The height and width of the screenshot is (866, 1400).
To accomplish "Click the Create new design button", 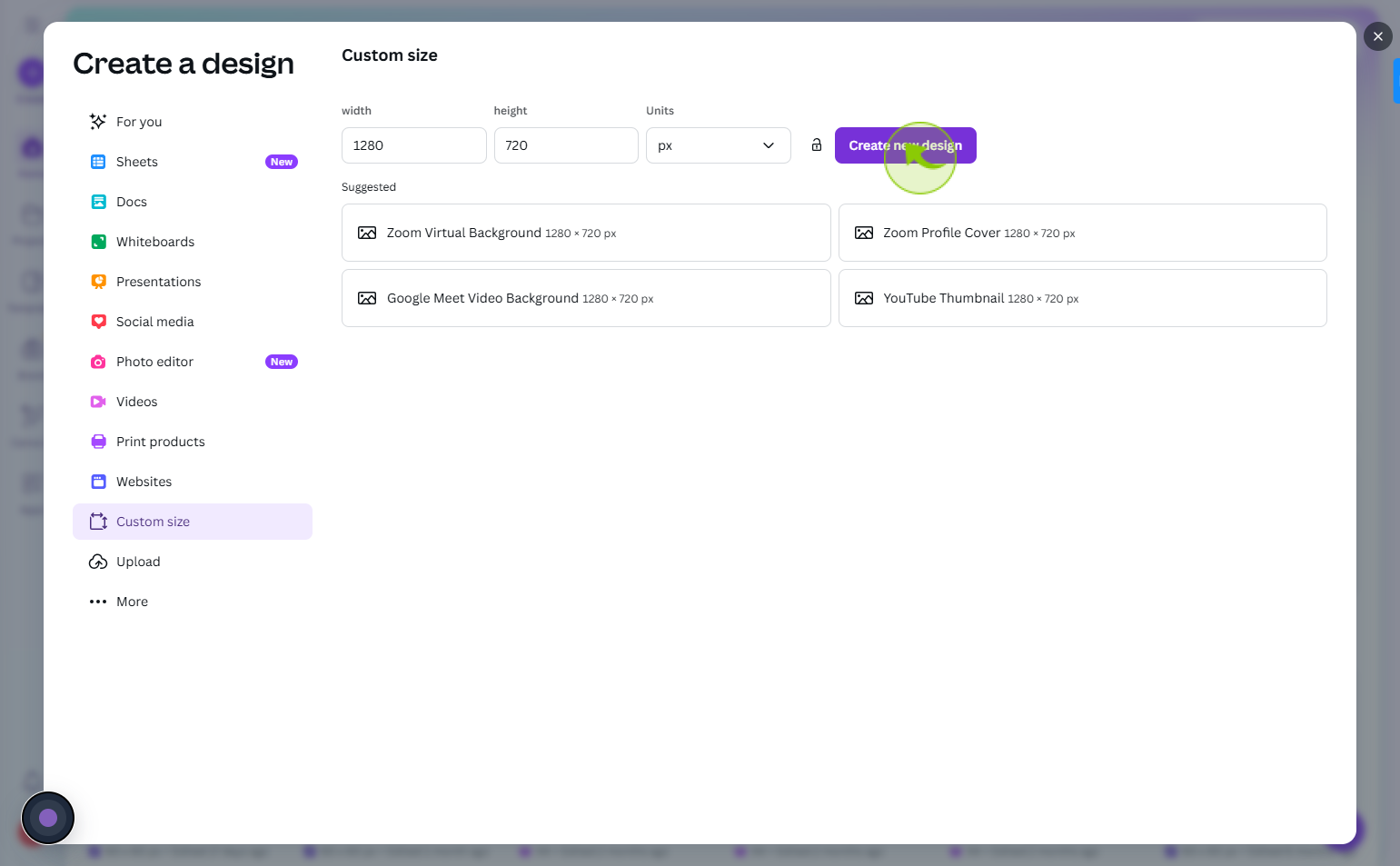I will pyautogui.click(x=905, y=145).
